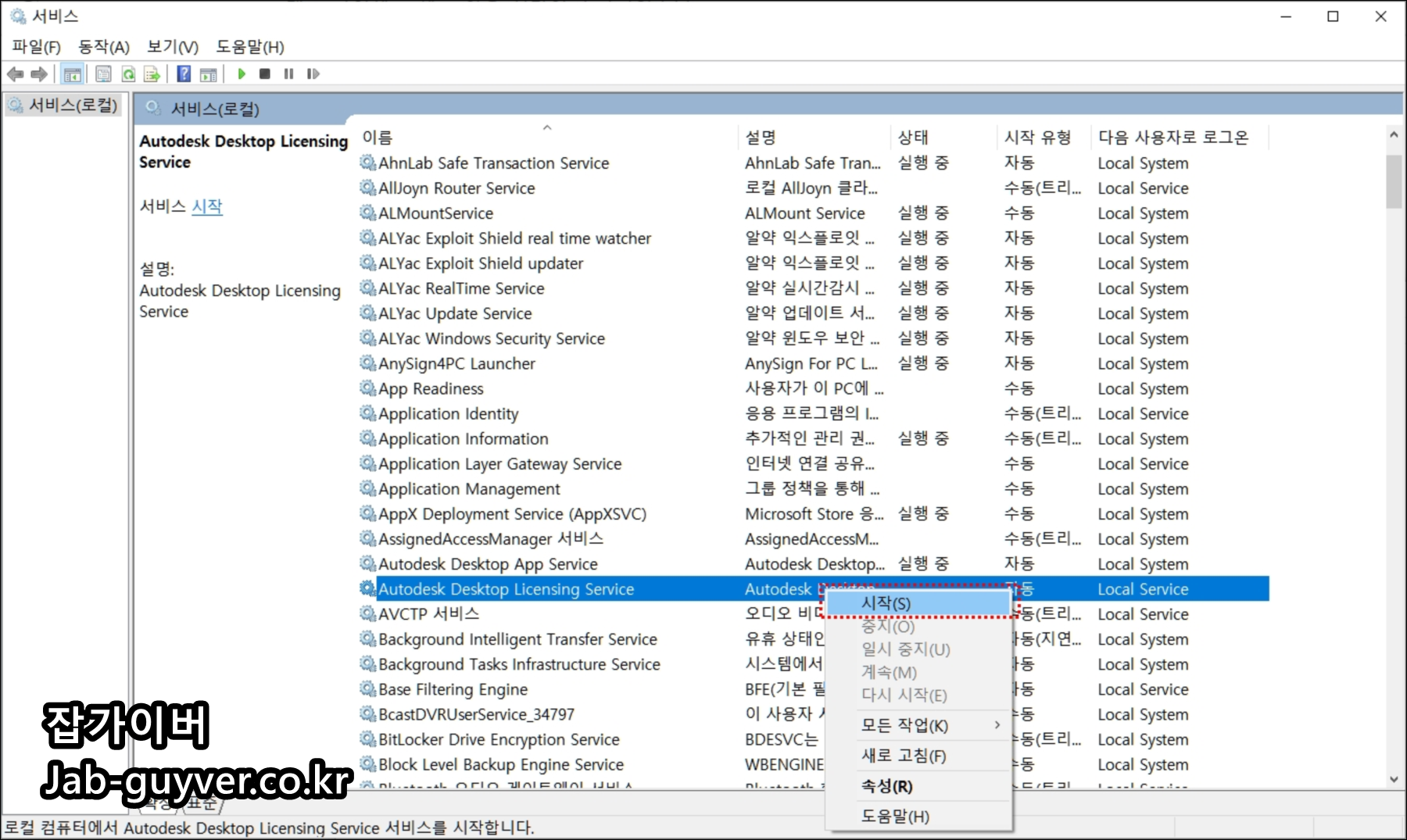
Task: Click gear icon of Autodesk Desktop App Service
Action: [x=368, y=563]
